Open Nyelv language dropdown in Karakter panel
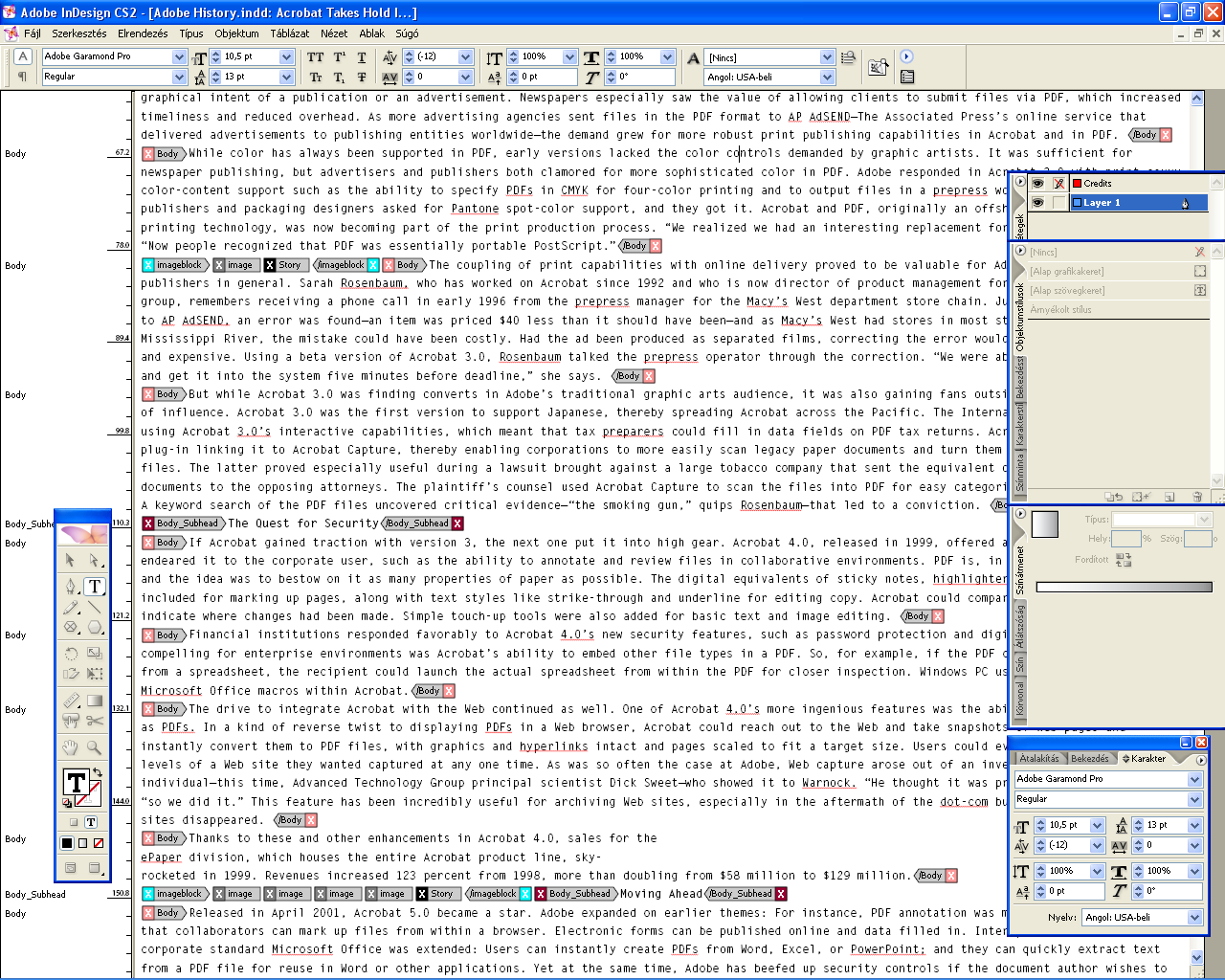Image resolution: width=1225 pixels, height=980 pixels. (x=1194, y=917)
